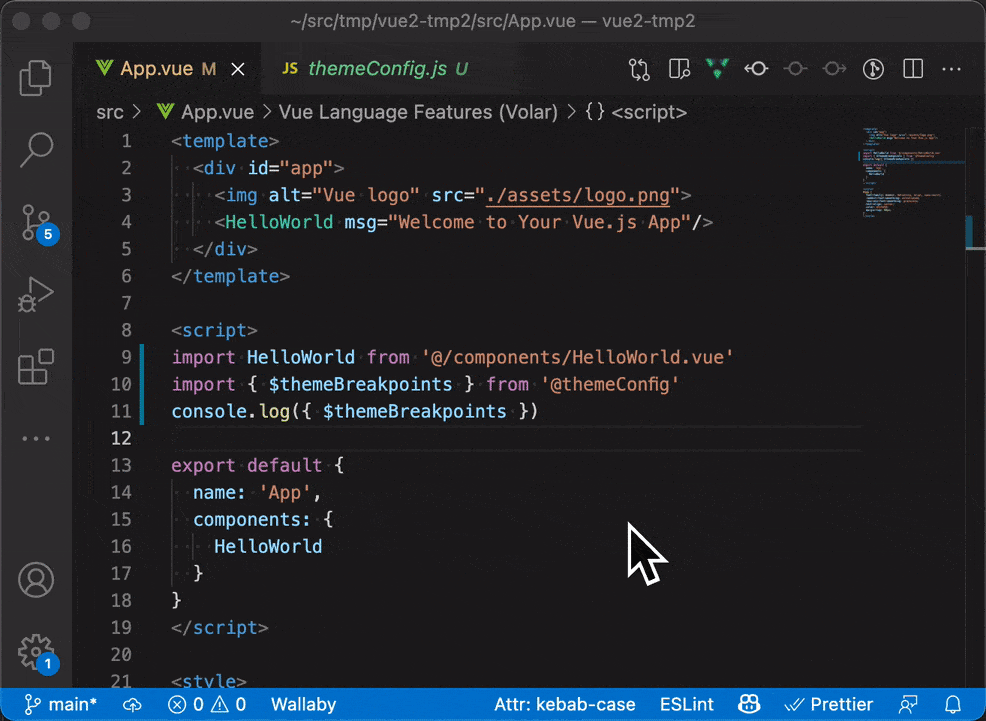
Task: Open More Actions ellipsis in editor toolbar
Action: coord(951,69)
